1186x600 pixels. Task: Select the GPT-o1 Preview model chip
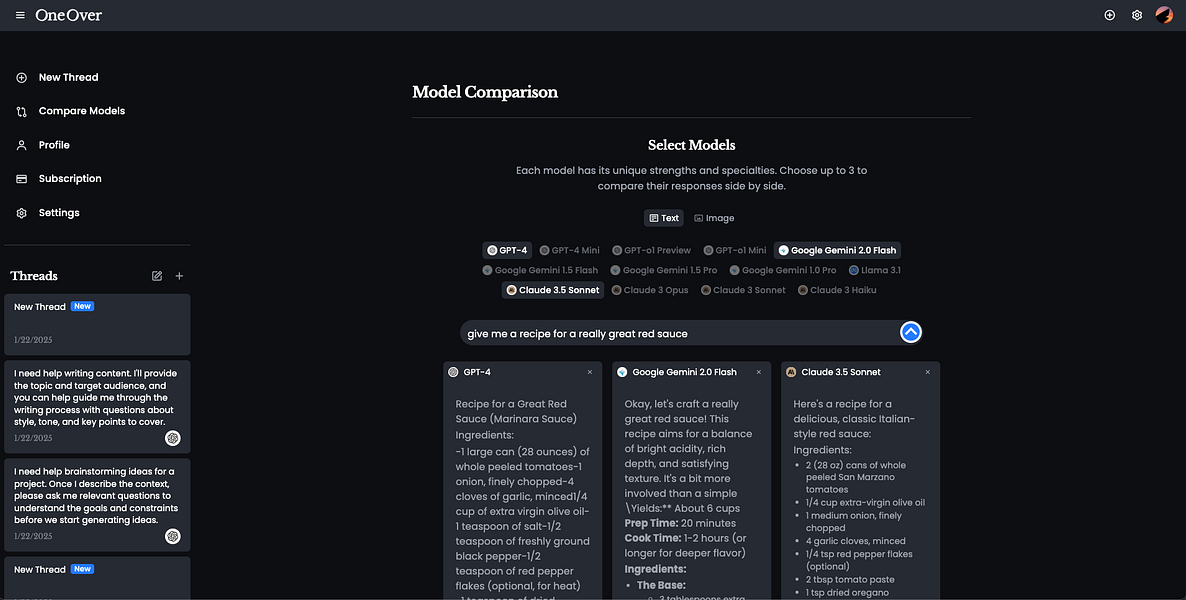coord(651,250)
